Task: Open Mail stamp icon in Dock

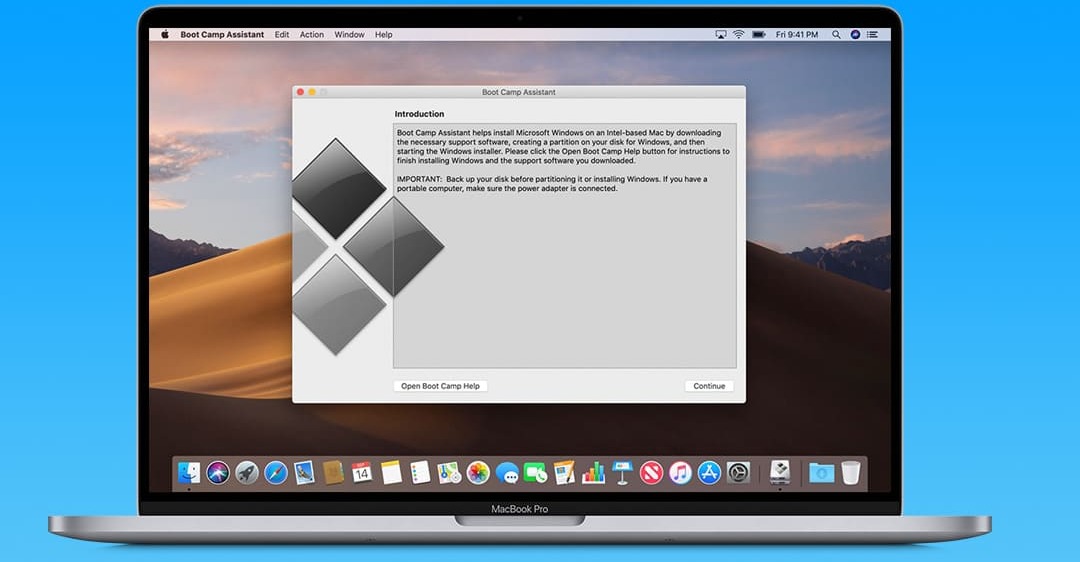Action: click(304, 473)
